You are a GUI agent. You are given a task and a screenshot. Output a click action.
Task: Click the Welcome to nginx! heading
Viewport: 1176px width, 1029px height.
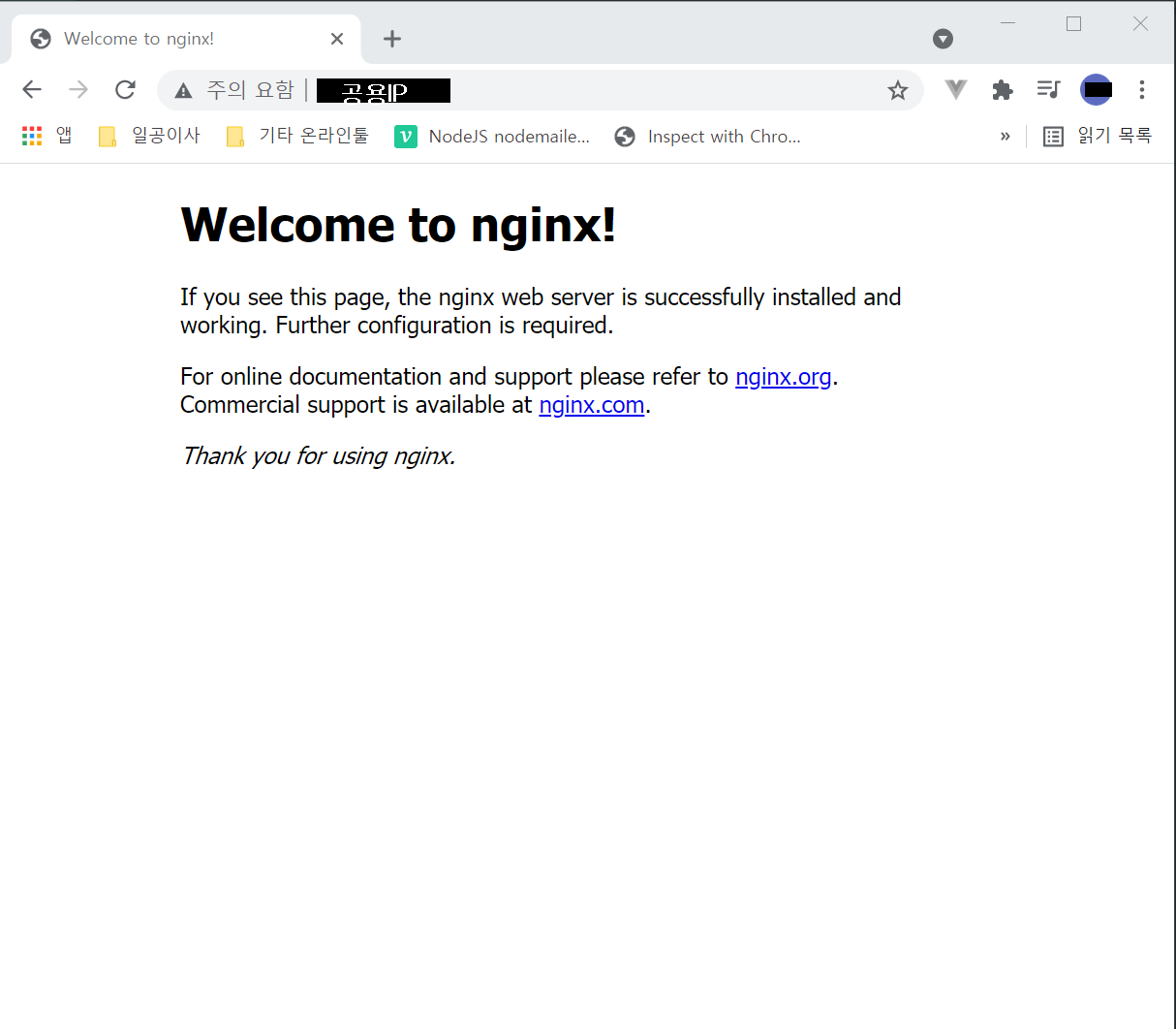click(398, 225)
